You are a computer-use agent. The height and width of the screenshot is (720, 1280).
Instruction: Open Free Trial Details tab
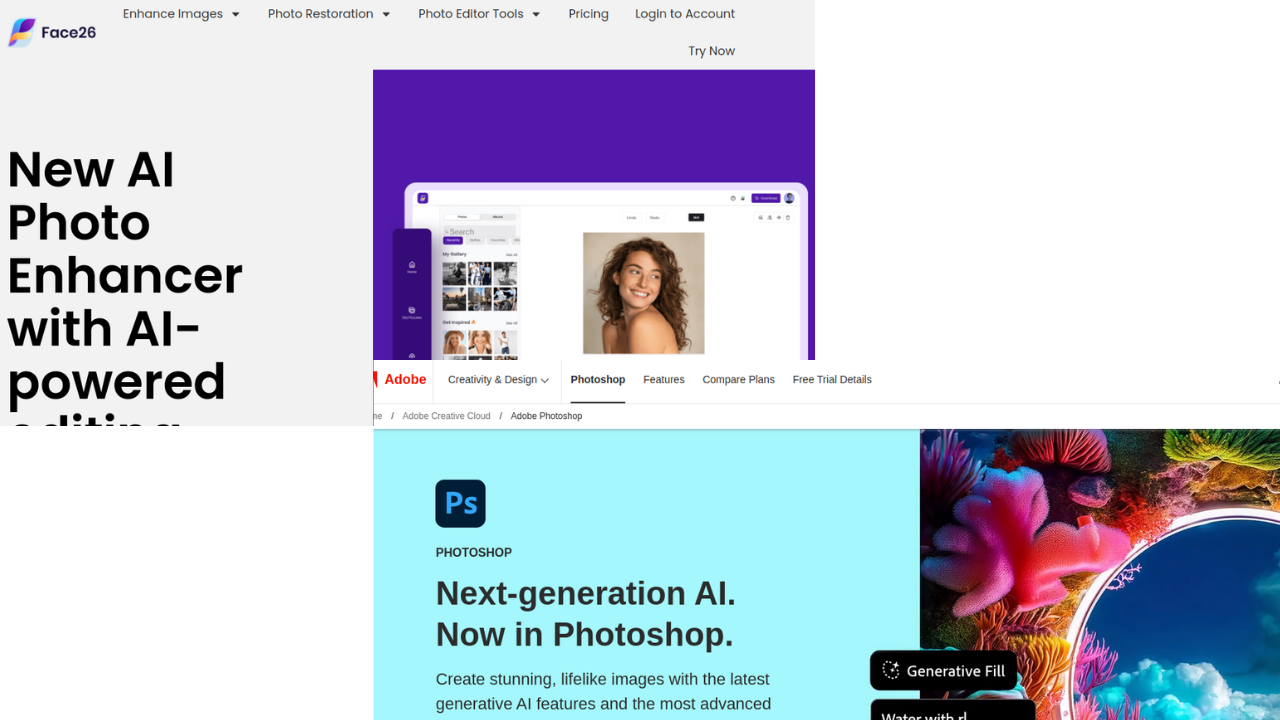pyautogui.click(x=832, y=380)
